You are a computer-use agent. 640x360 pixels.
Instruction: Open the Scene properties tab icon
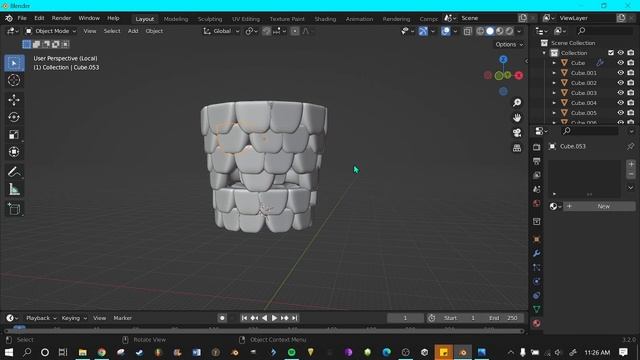[537, 189]
